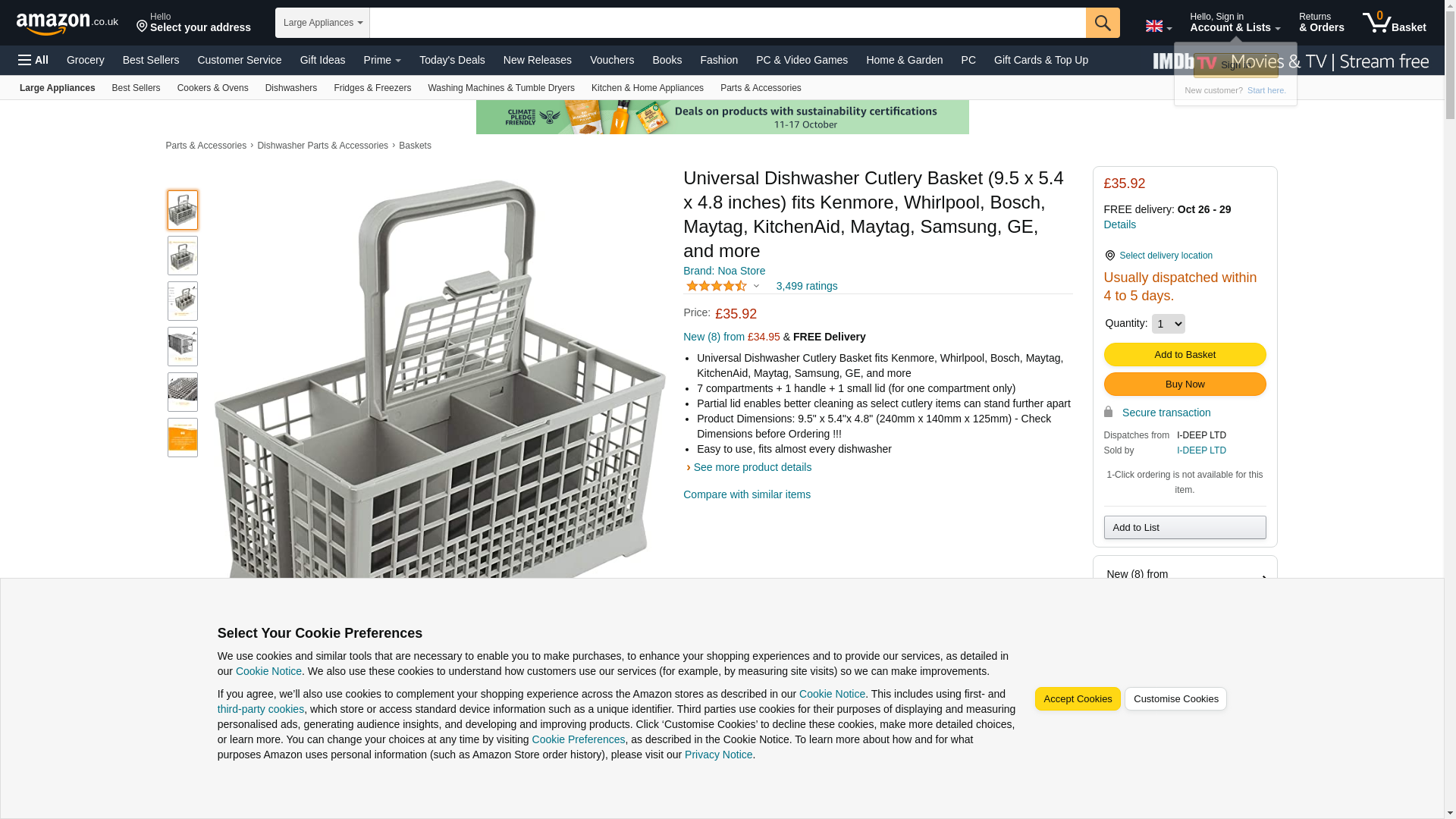The image size is (1456, 819).
Task: Open the Quantity dropdown
Action: 1168,324
